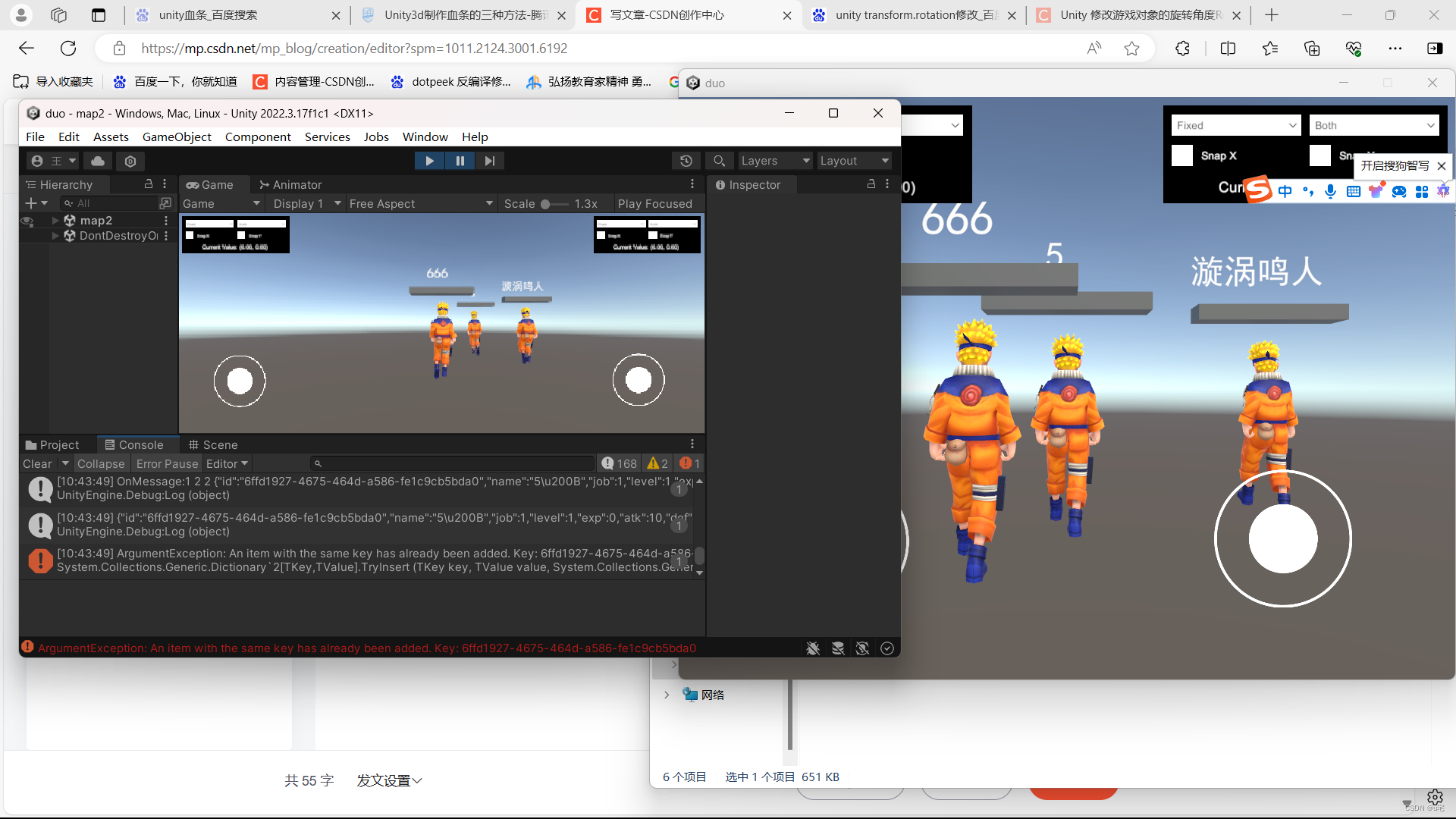This screenshot has width=1456, height=819.
Task: Click the toolbar search magnifier icon
Action: 719,161
